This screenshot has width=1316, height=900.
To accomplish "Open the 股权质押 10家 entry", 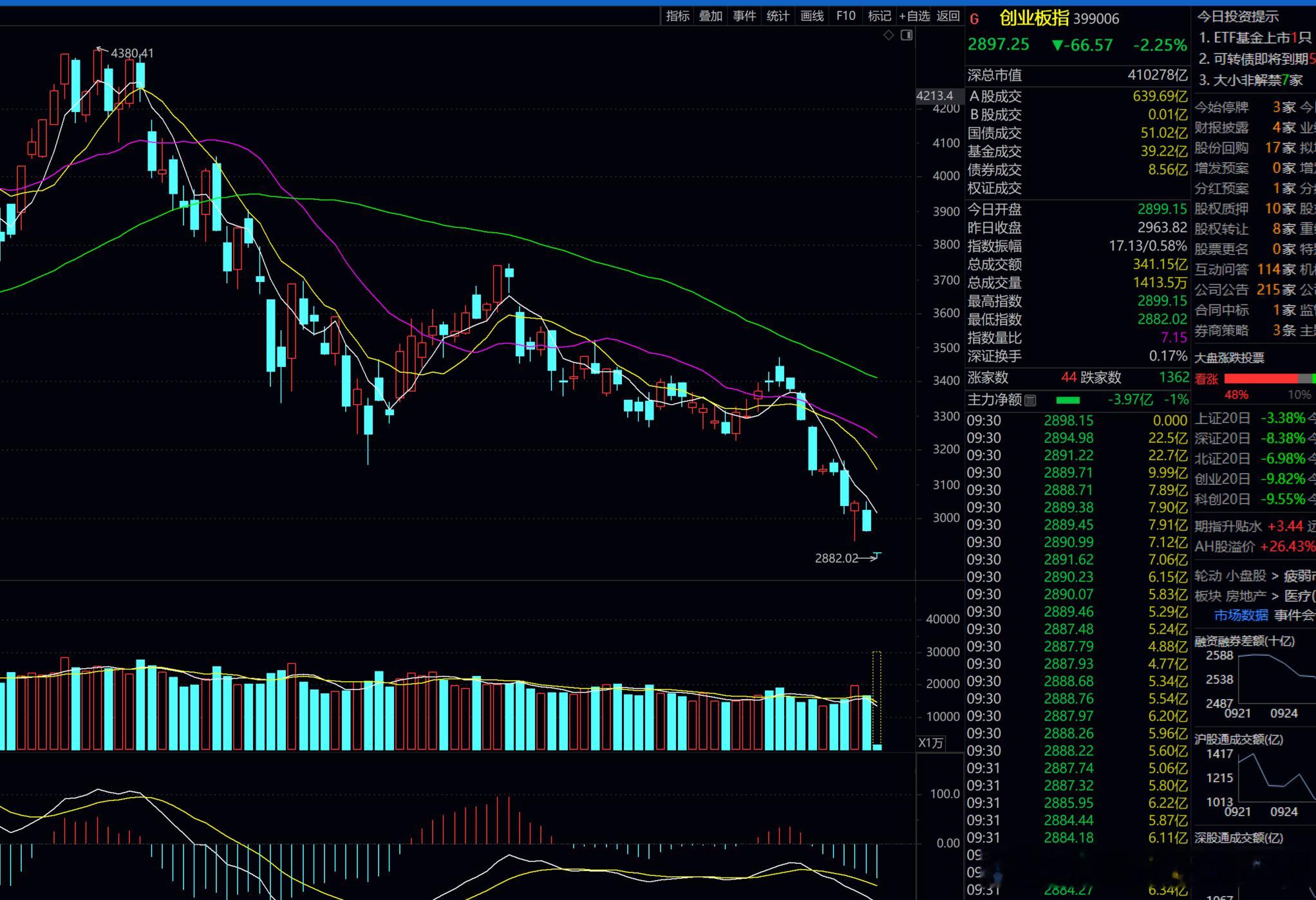I will [1245, 209].
